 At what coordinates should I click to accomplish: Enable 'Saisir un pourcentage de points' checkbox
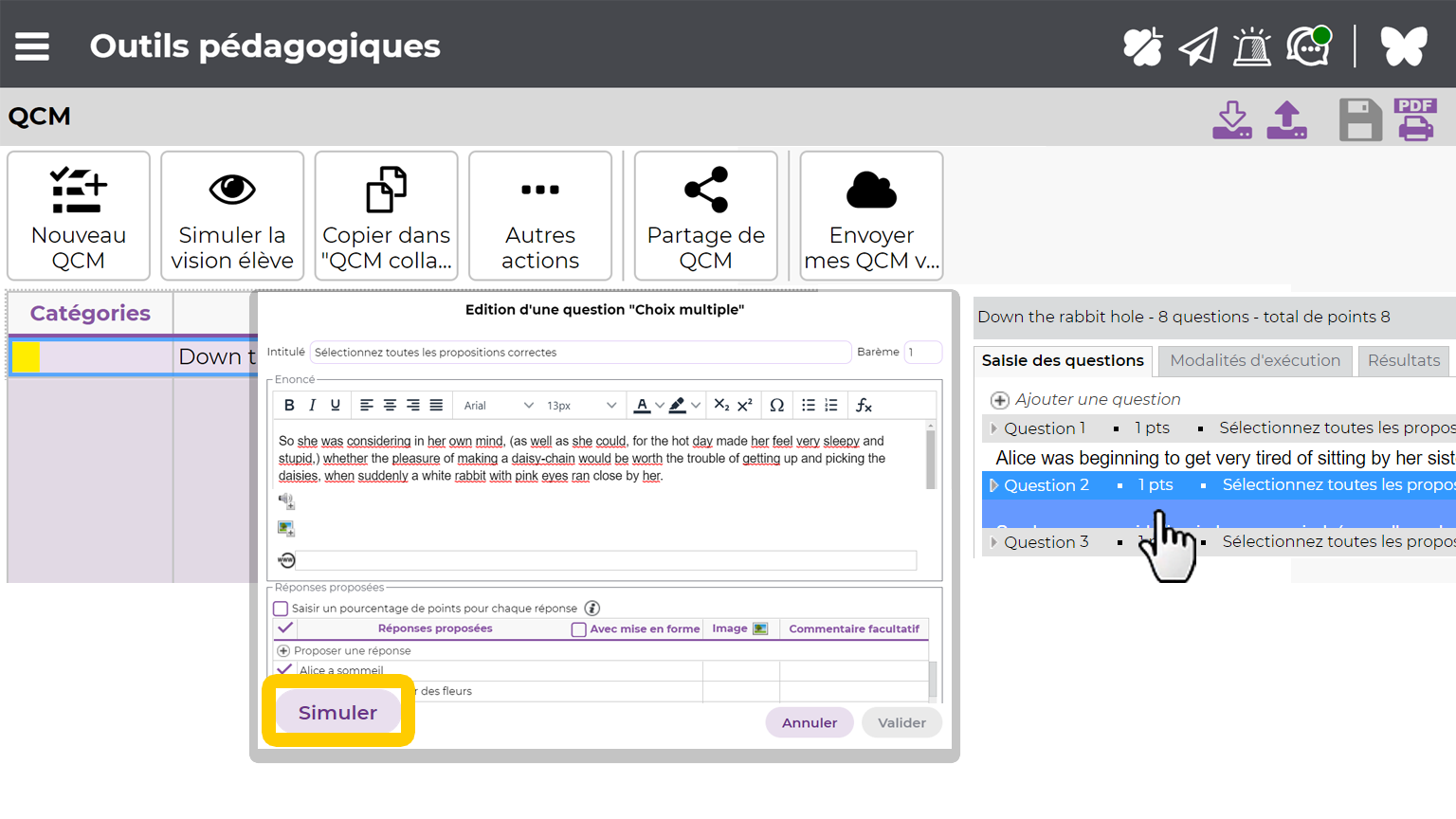point(281,609)
